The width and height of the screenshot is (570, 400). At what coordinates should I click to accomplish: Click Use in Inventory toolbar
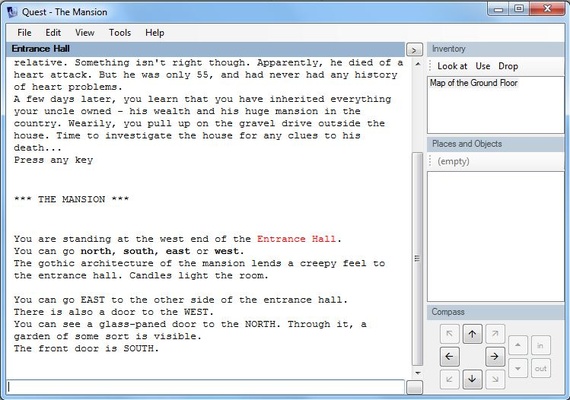pyautogui.click(x=483, y=66)
